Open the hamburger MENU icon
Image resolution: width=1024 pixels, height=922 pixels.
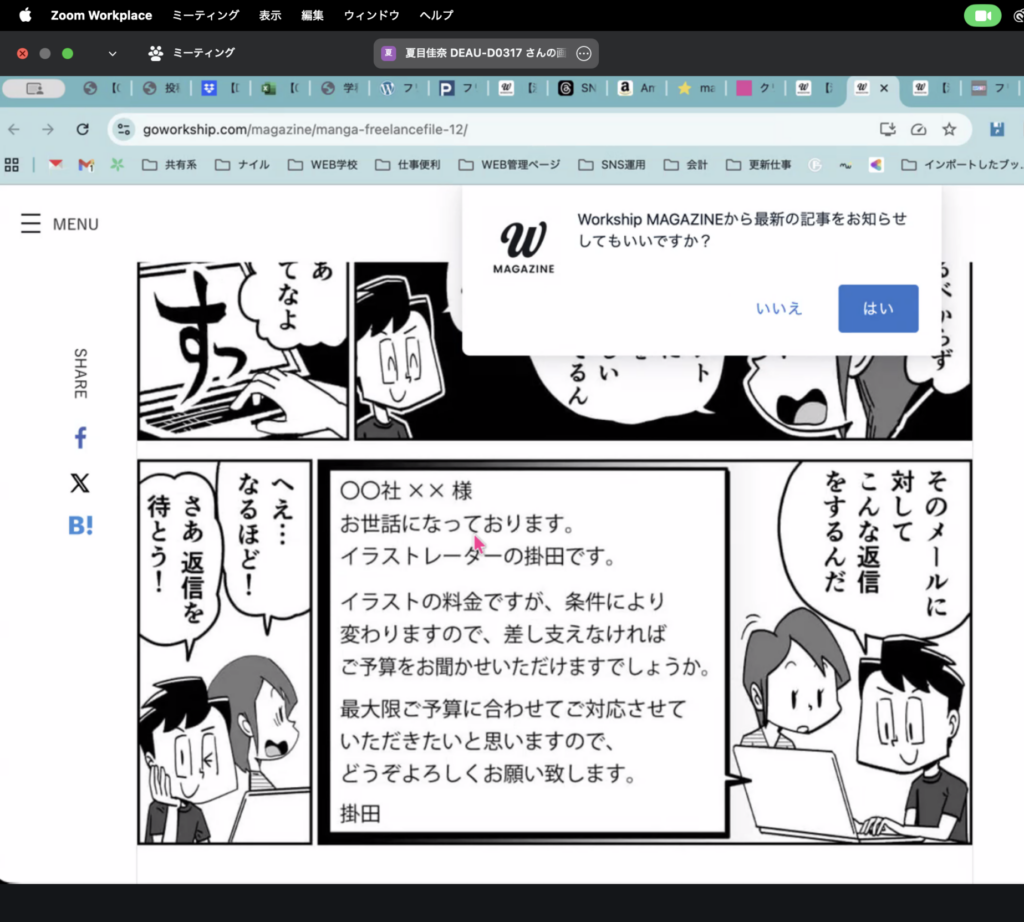click(x=30, y=224)
